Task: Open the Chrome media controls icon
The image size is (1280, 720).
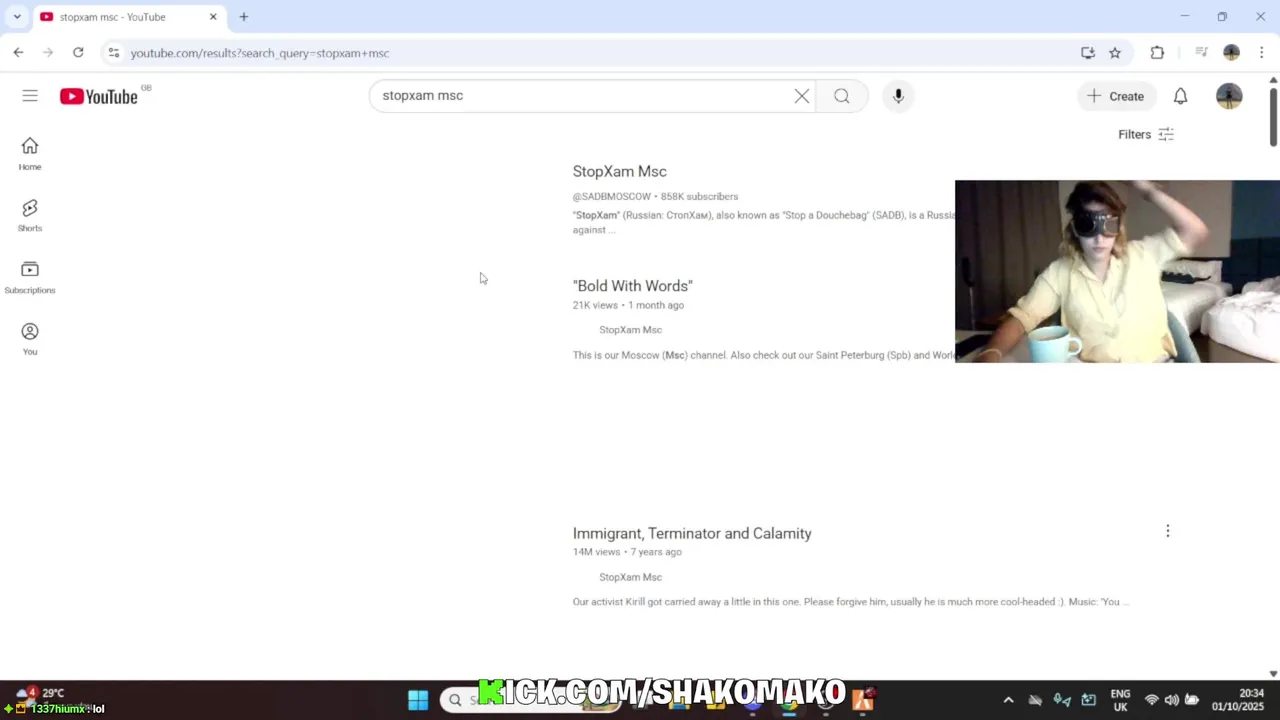Action: (1201, 53)
